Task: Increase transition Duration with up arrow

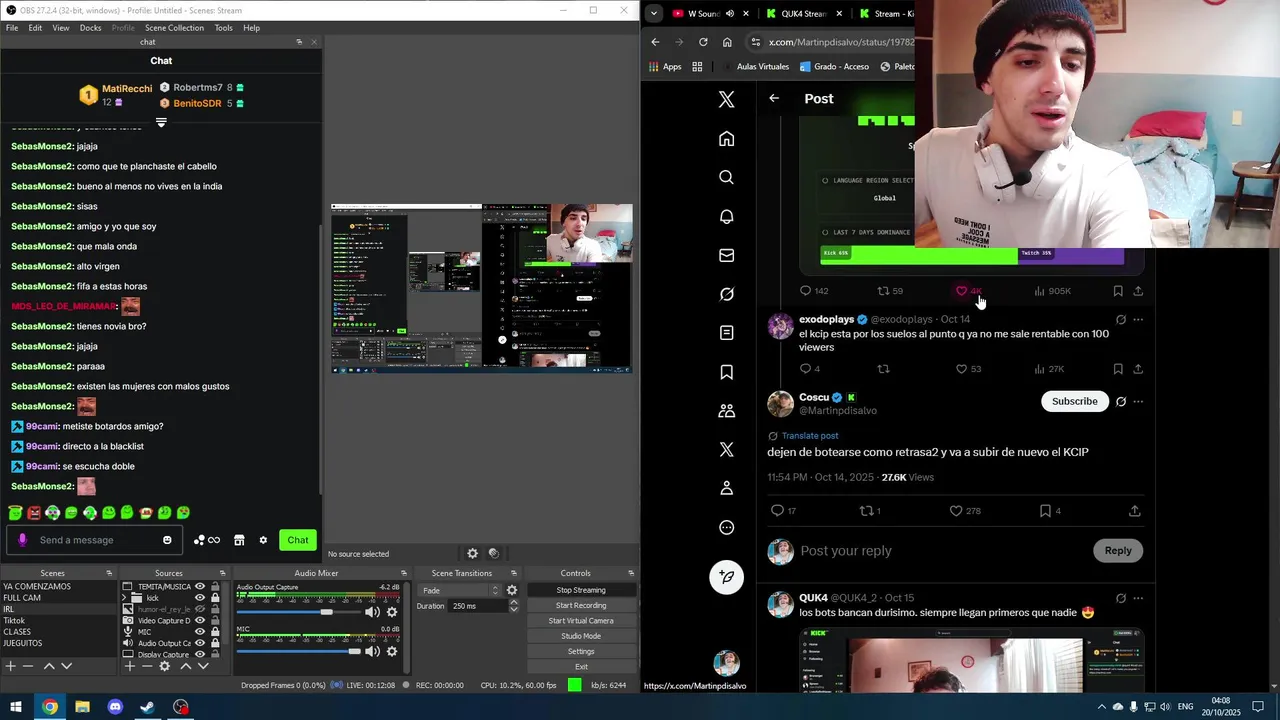Action: [x=514, y=603]
